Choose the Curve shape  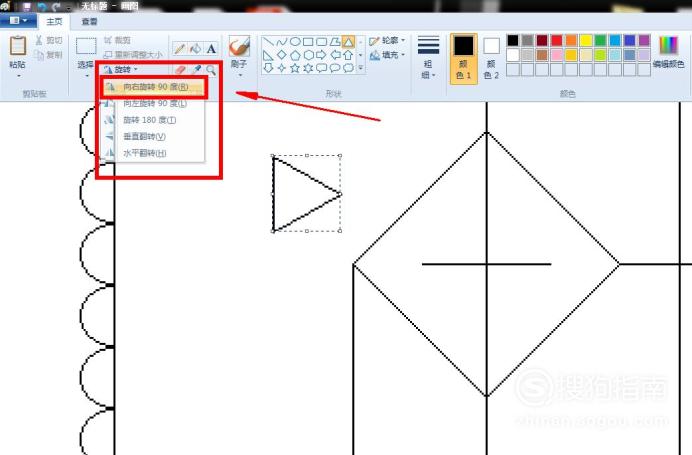click(282, 42)
